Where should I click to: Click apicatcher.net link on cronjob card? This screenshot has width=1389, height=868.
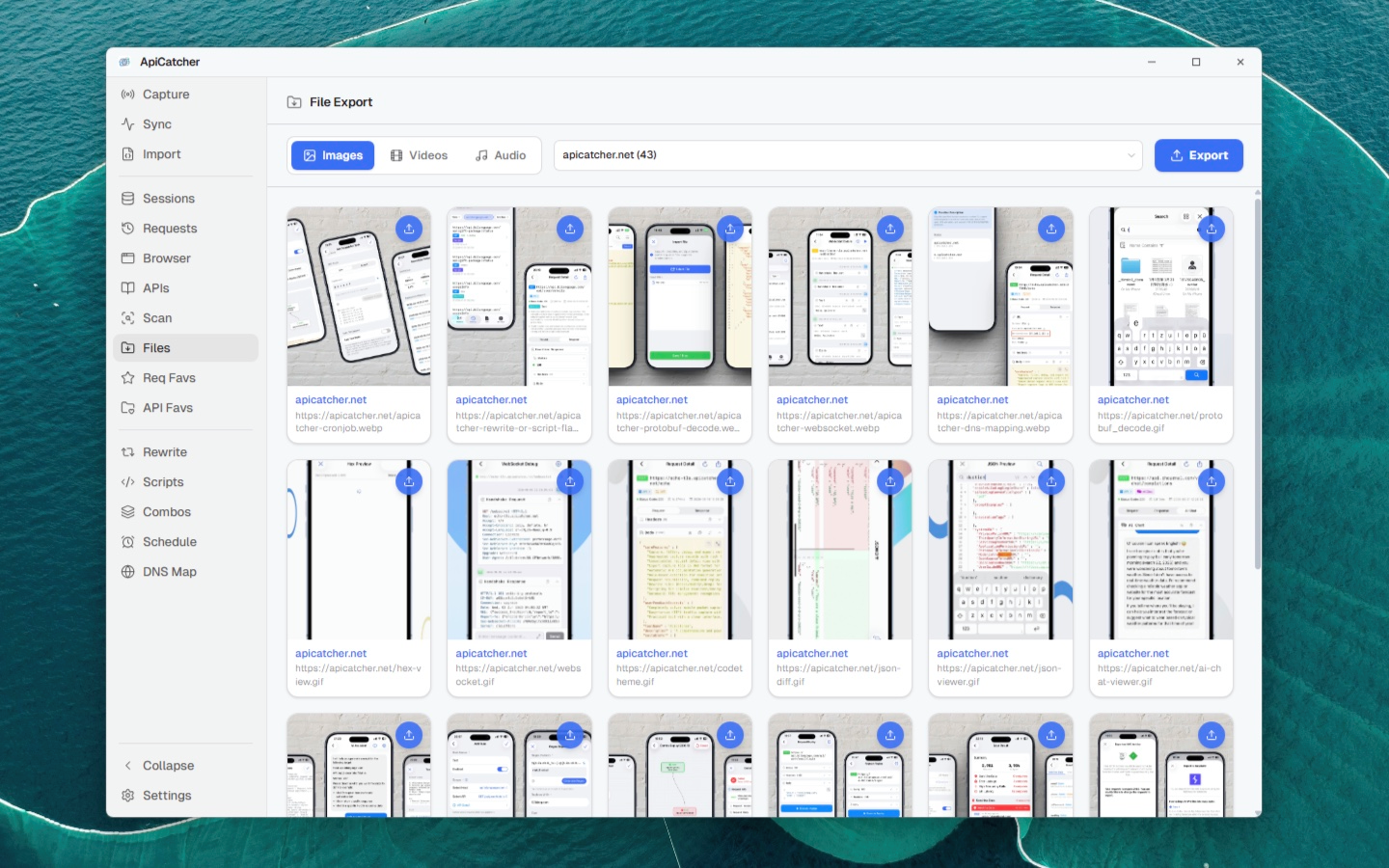tap(331, 400)
